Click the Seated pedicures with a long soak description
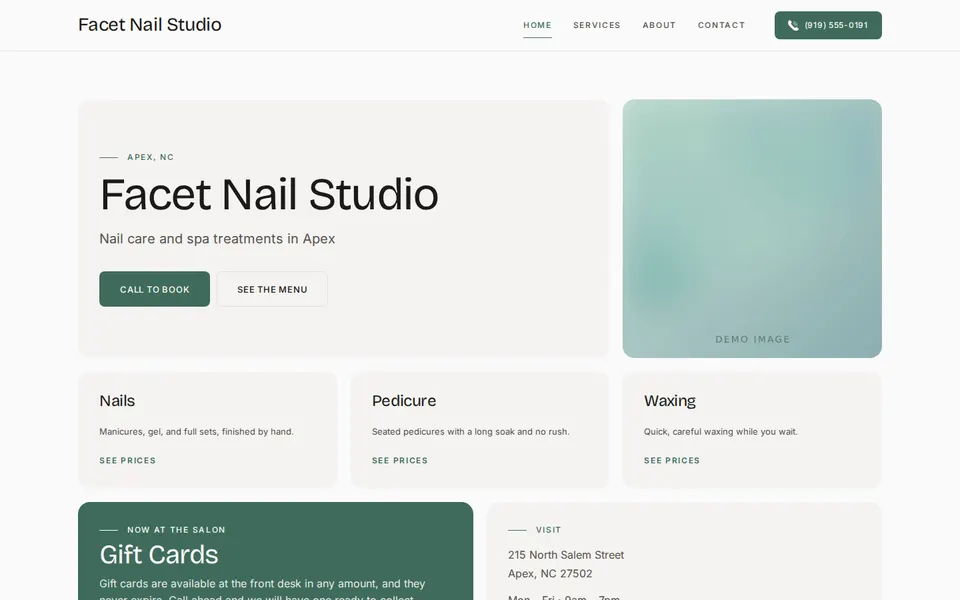This screenshot has width=960, height=600. 470,432
